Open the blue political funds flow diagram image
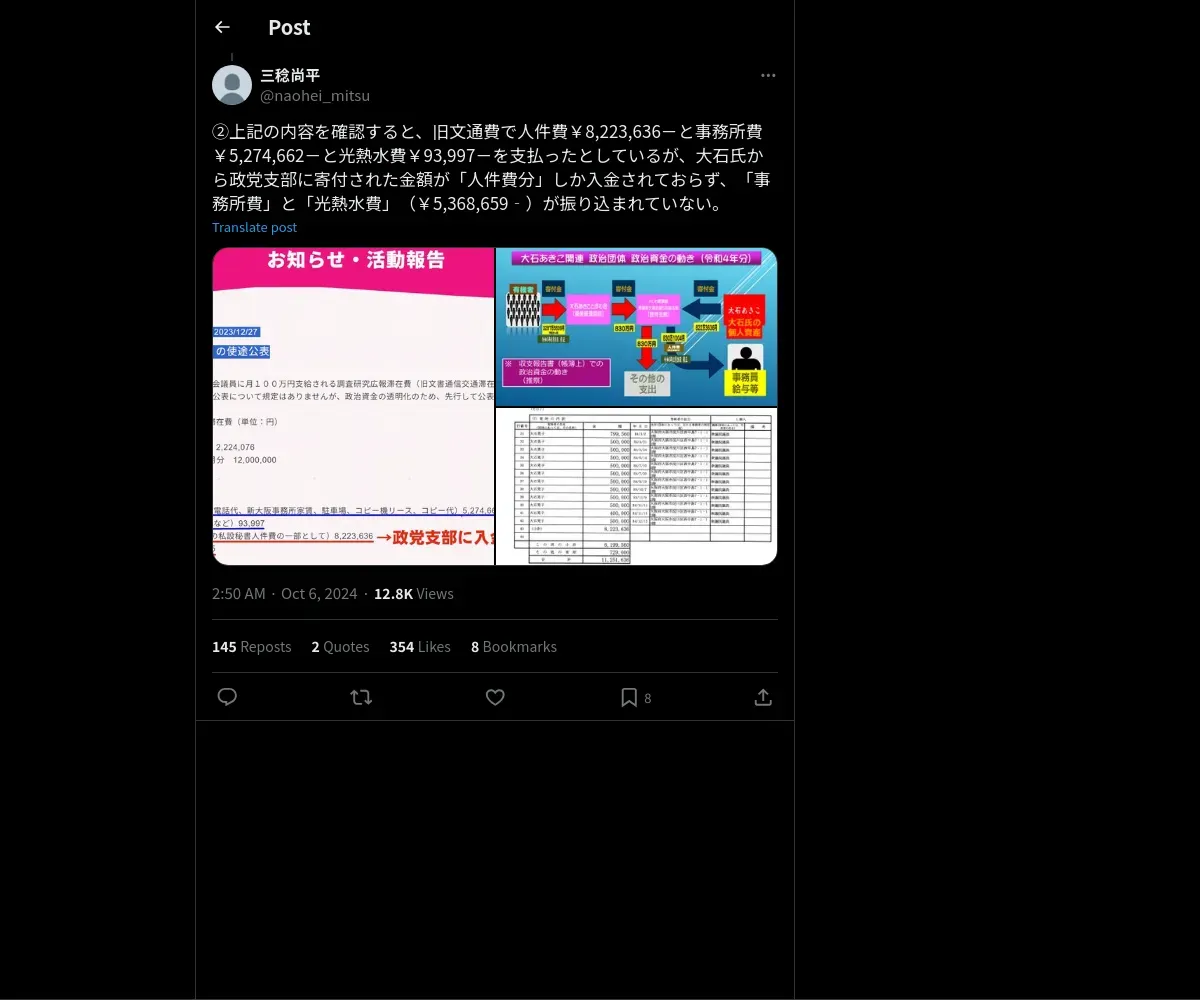Viewport: 1200px width, 1000px height. point(636,326)
